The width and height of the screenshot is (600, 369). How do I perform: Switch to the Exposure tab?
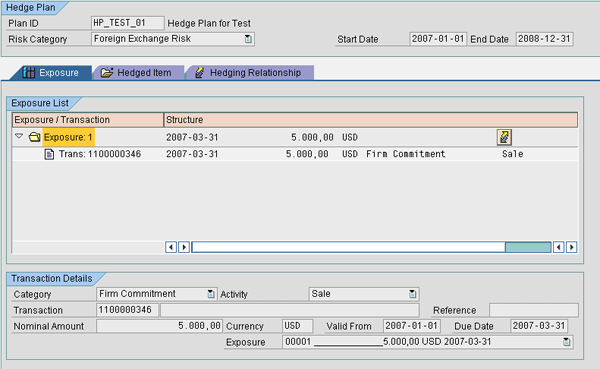(x=51, y=73)
